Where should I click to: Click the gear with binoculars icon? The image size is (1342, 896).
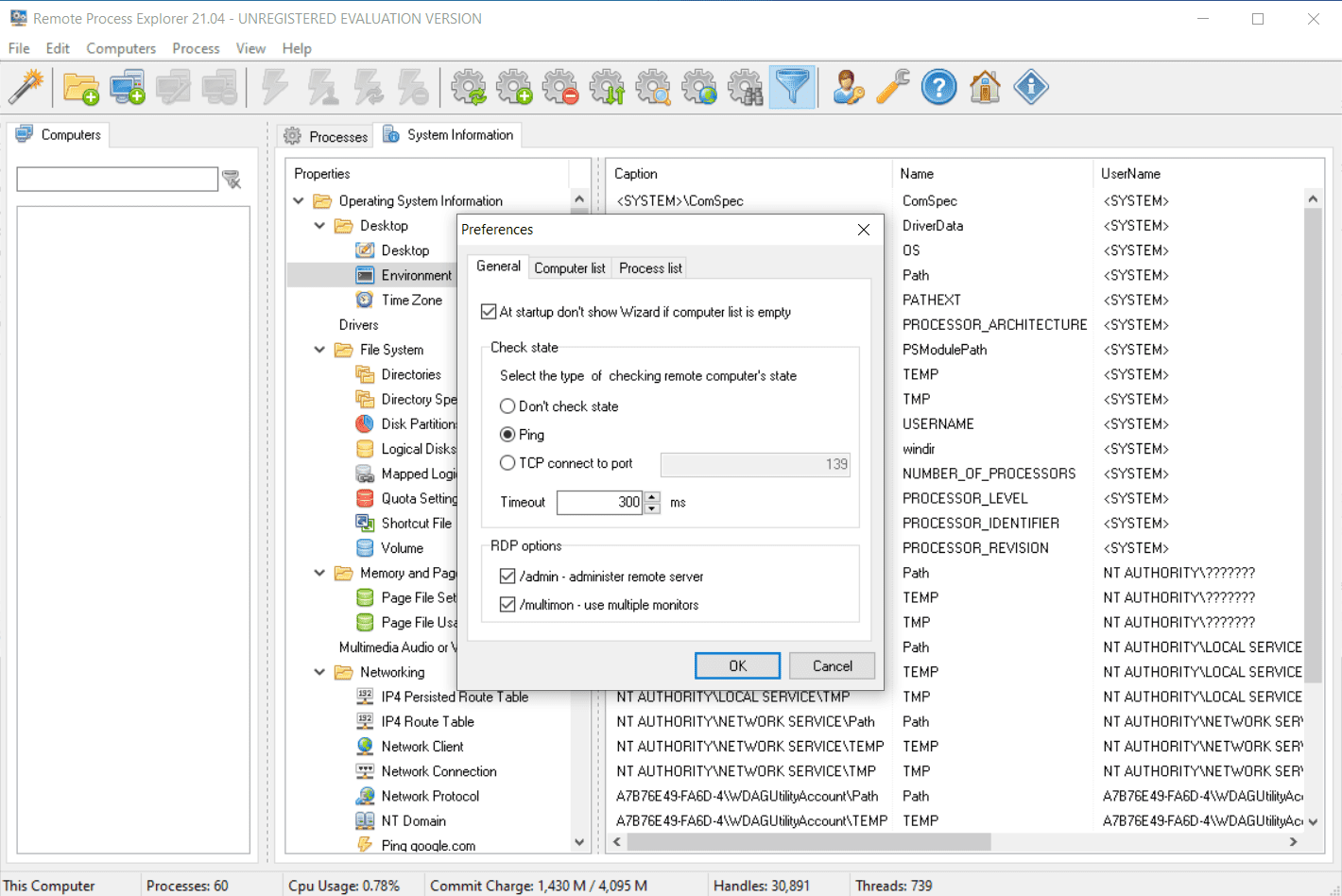746,87
